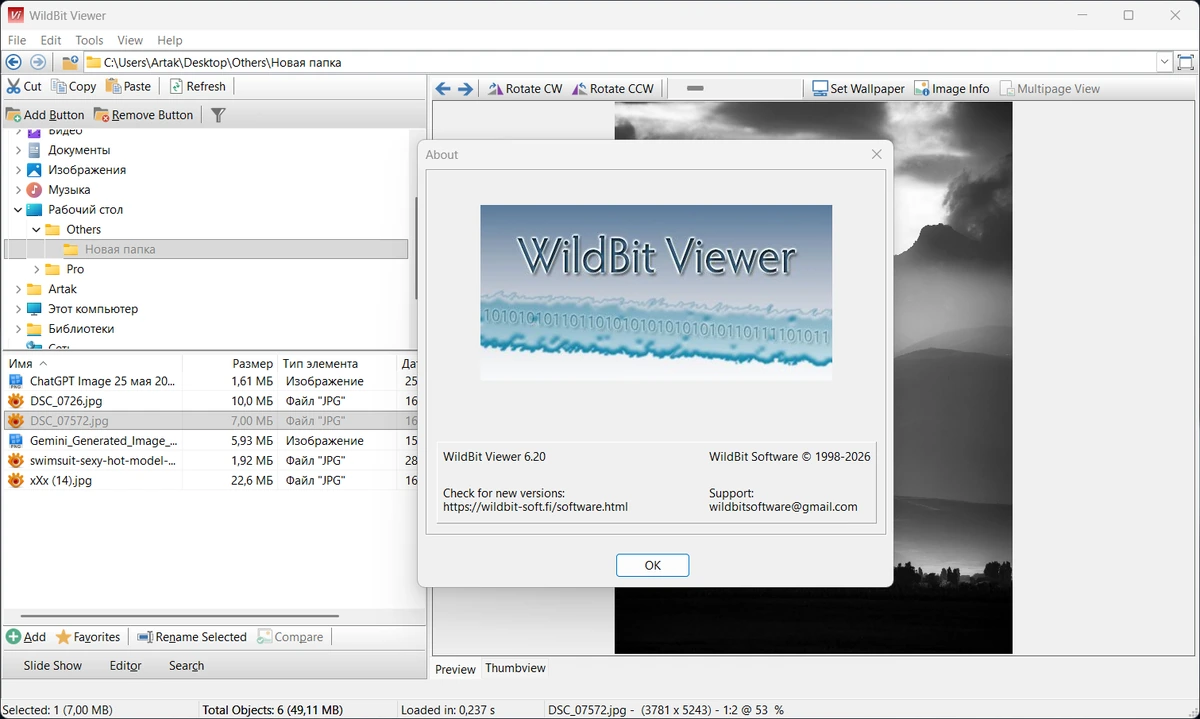Open the address bar path dropdown
The height and width of the screenshot is (719, 1200).
tap(1165, 62)
